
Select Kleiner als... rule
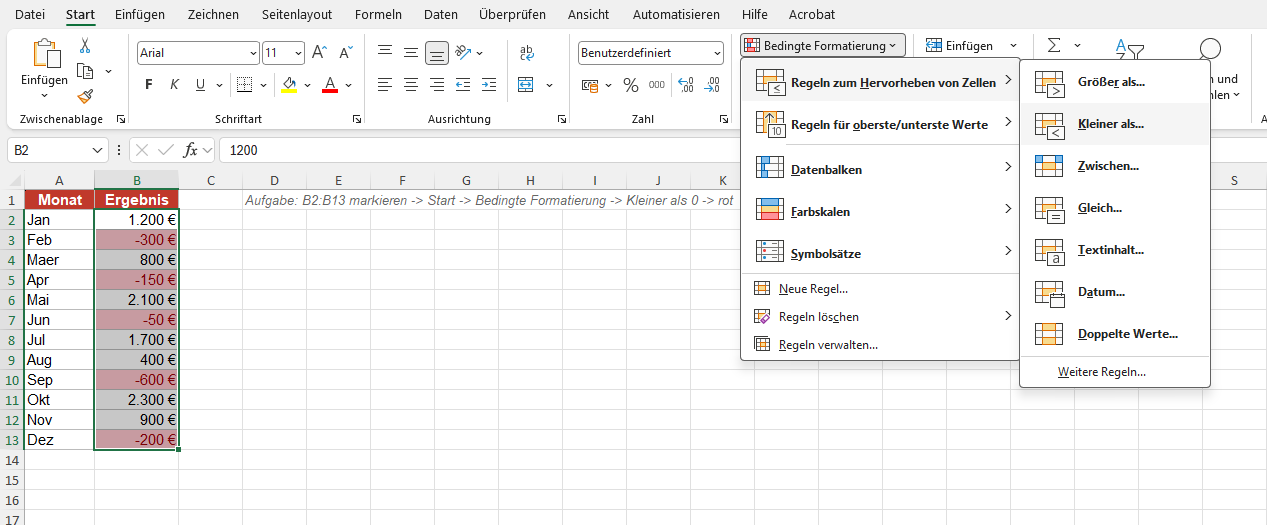click(1115, 124)
